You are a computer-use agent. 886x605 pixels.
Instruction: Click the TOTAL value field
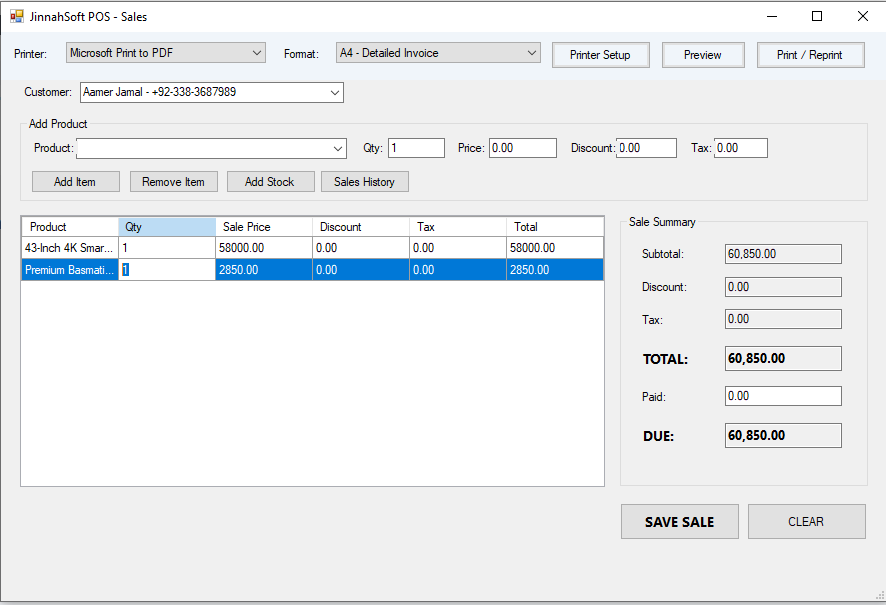[783, 359]
